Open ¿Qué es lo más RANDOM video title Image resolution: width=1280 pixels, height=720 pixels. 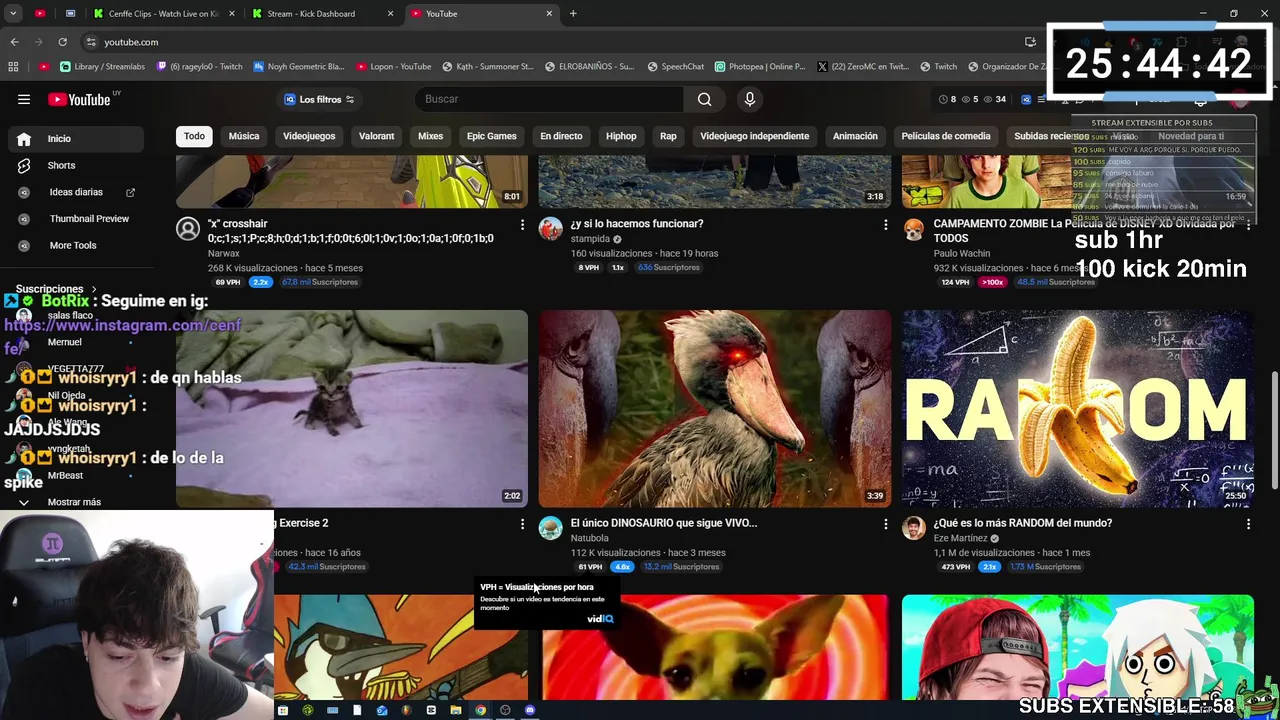(x=1022, y=523)
